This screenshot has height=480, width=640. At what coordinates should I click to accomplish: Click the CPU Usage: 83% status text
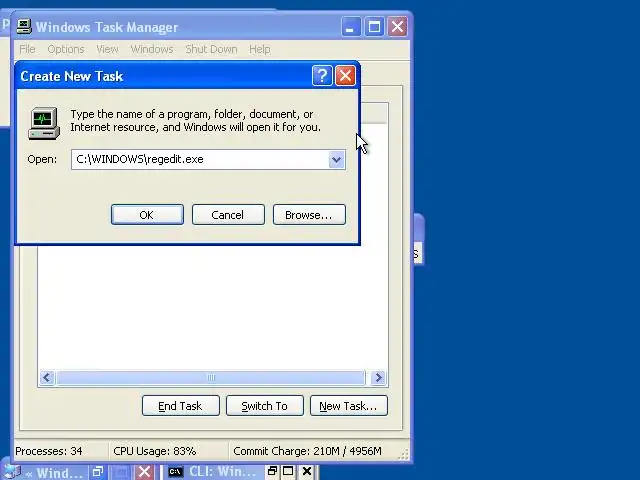[155, 451]
